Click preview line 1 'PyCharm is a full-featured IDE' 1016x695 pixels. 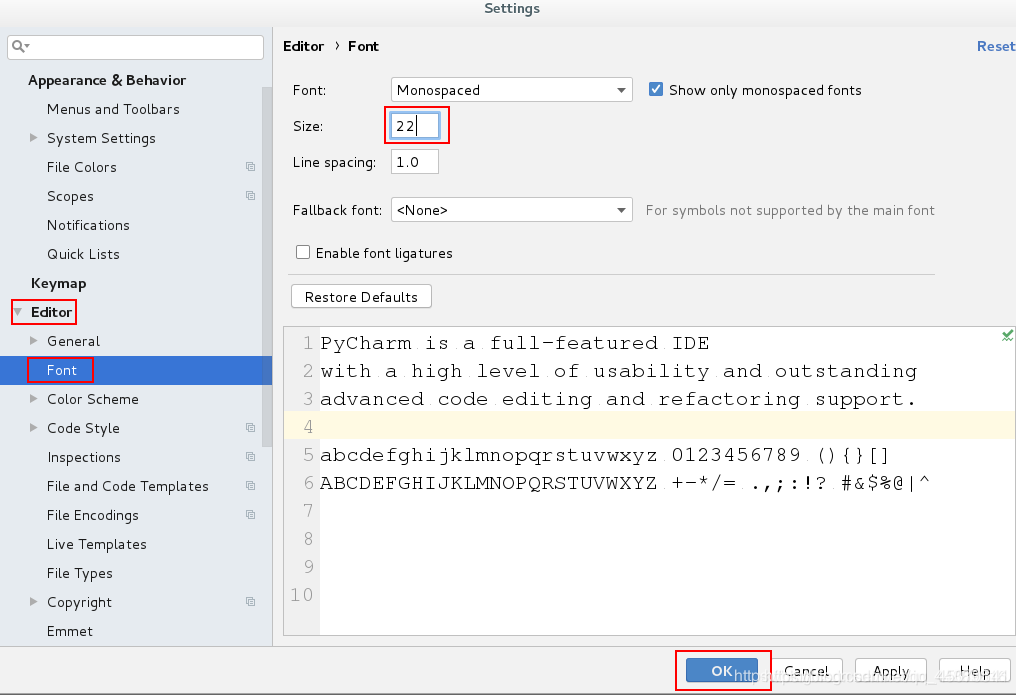515,343
